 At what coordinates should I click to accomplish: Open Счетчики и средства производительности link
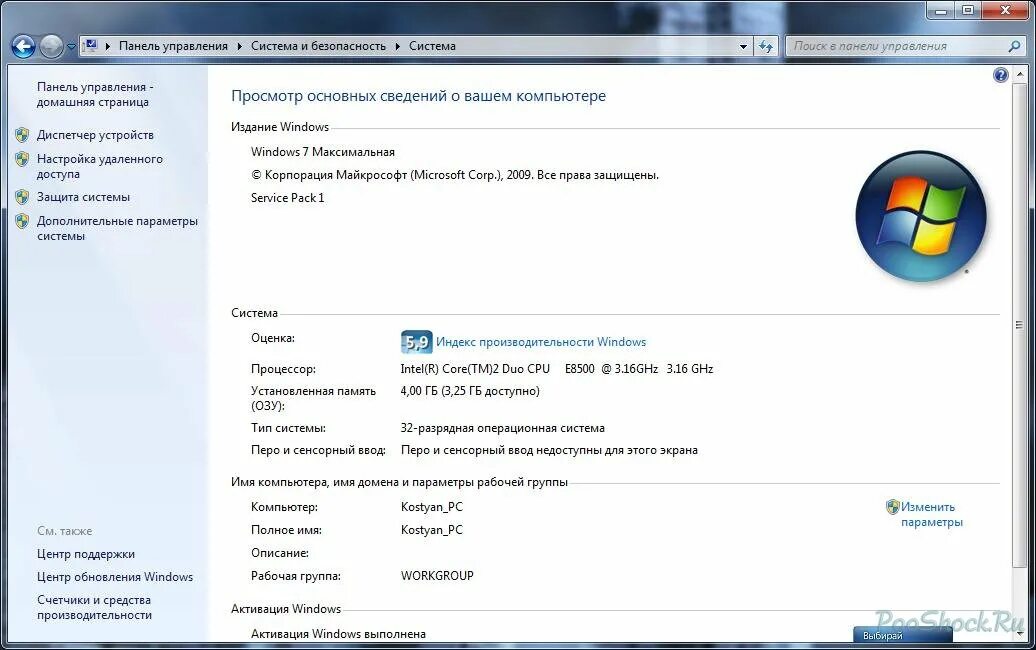click(x=94, y=608)
